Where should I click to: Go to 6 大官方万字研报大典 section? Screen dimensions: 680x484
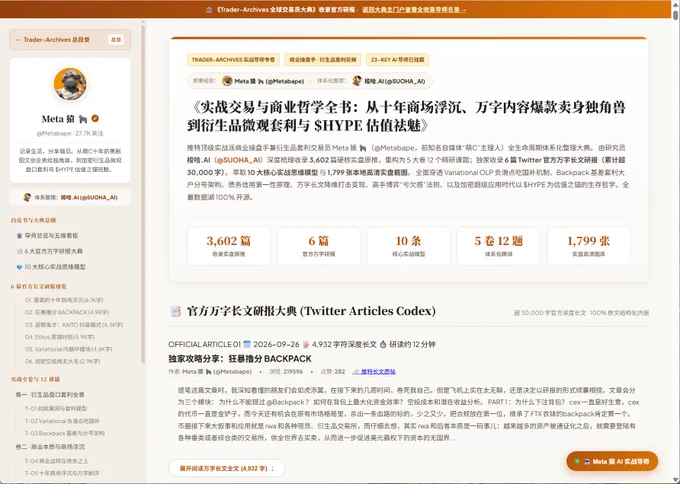click(x=53, y=251)
